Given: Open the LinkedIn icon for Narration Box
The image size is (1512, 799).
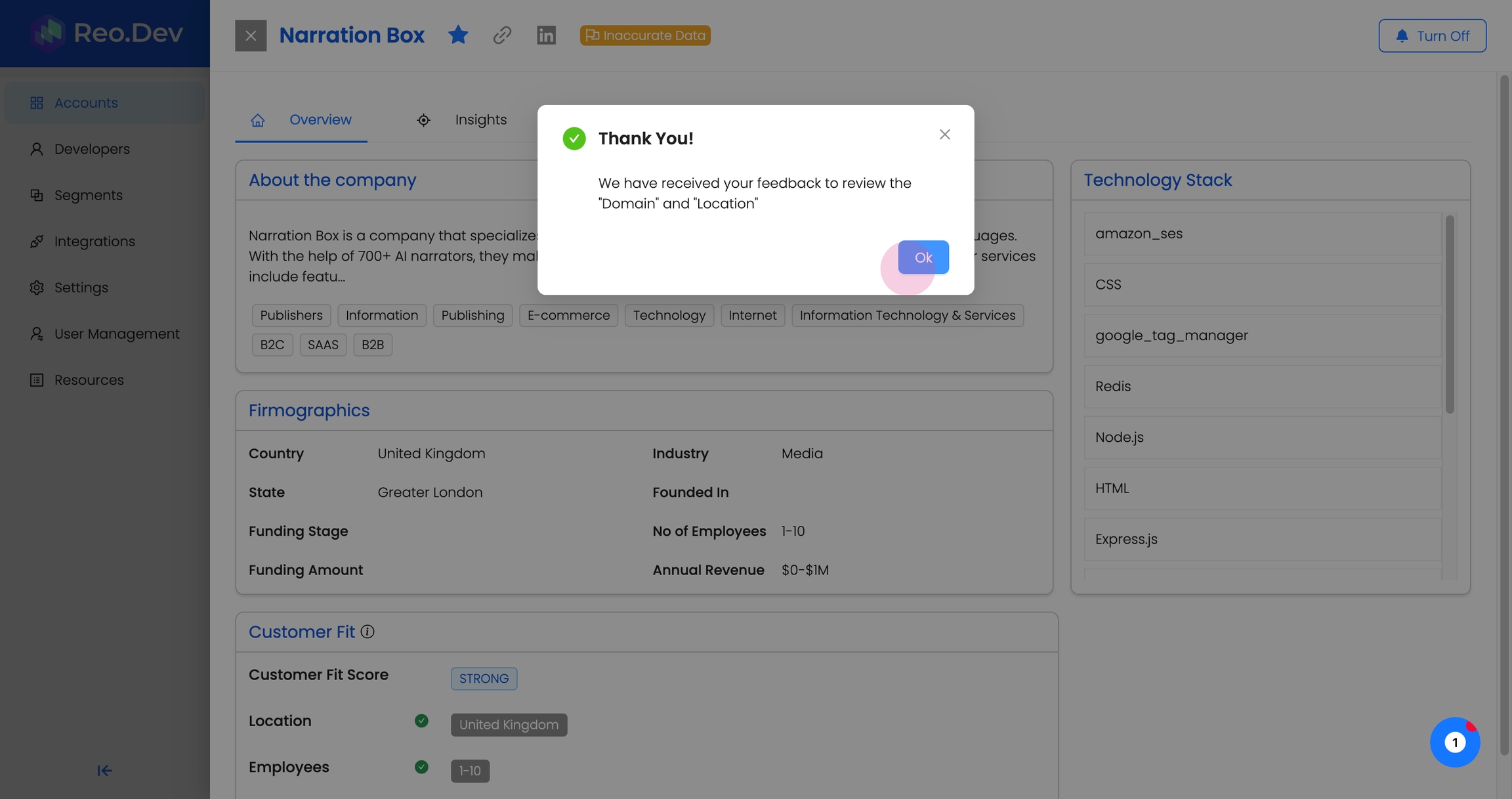Looking at the screenshot, I should coord(546,35).
